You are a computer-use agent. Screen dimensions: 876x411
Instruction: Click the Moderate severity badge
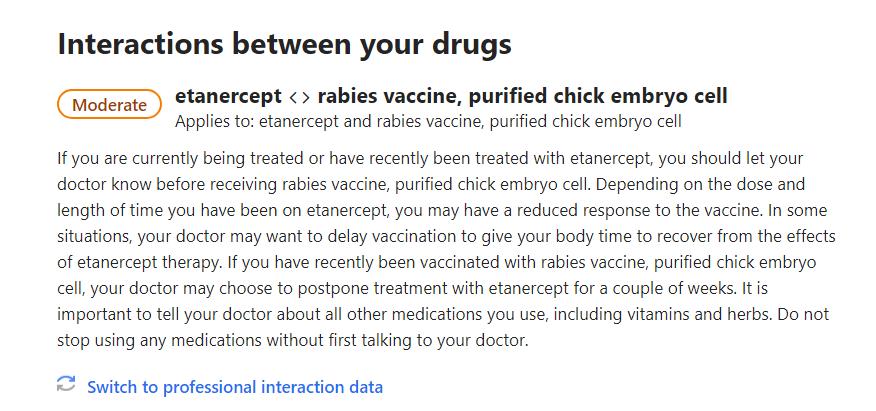[110, 104]
